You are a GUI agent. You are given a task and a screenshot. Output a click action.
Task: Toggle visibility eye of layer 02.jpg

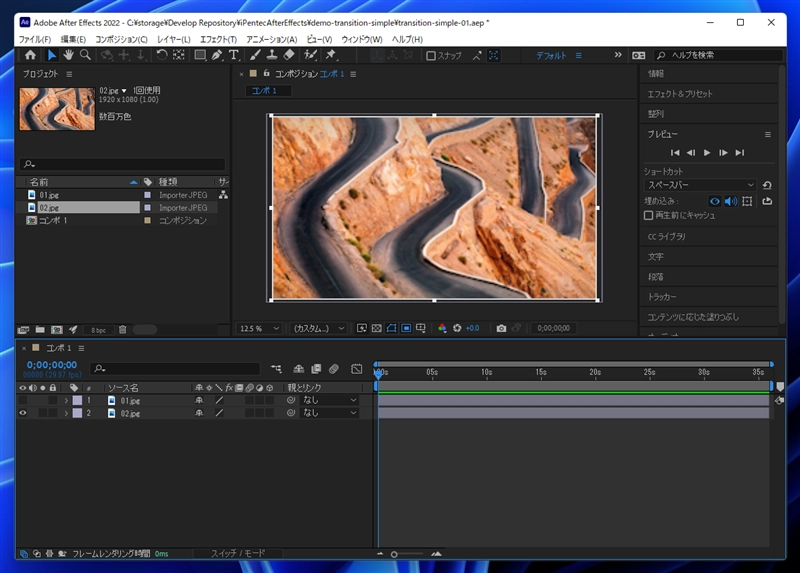pos(23,413)
